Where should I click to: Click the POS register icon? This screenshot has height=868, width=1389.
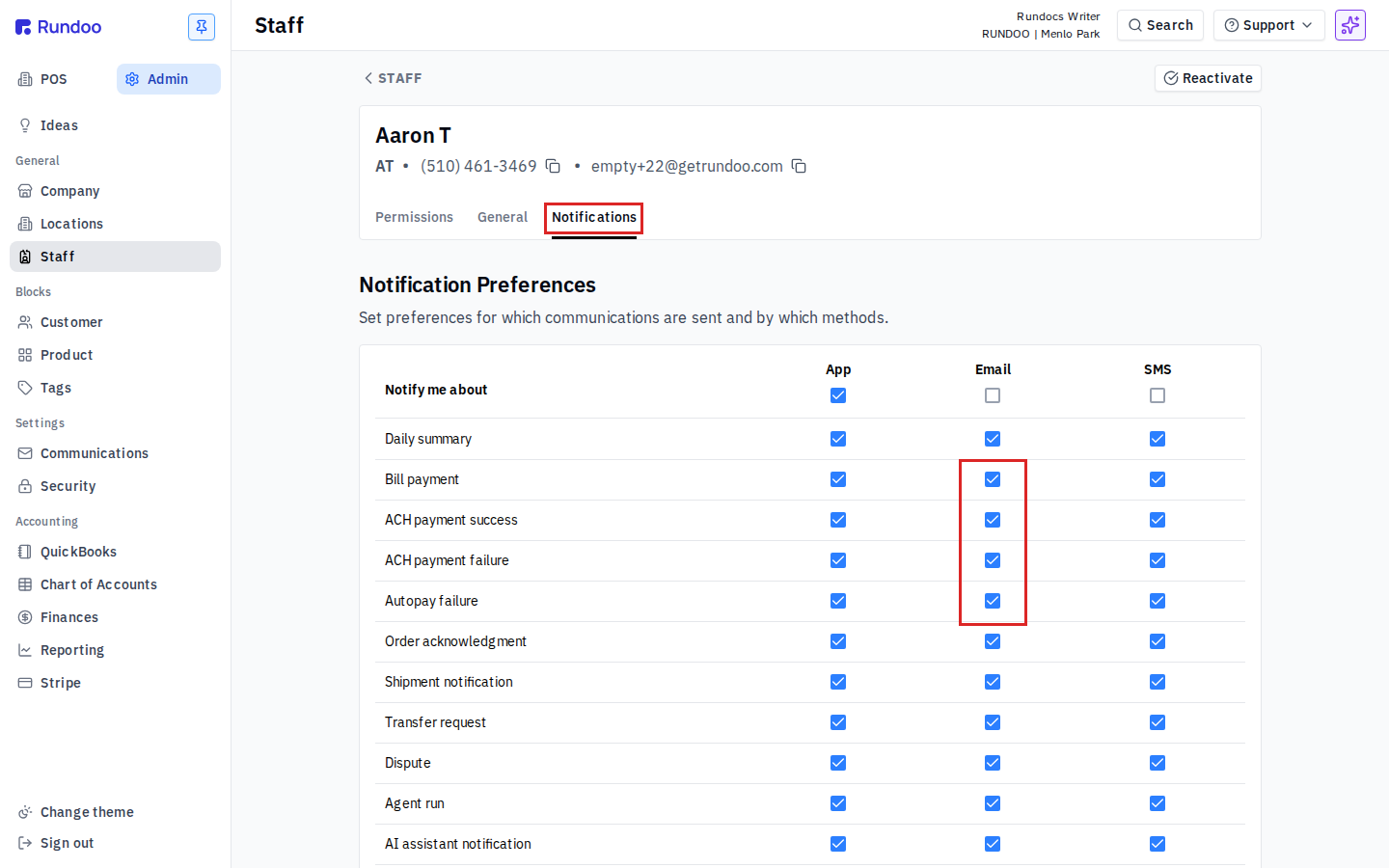click(x=25, y=79)
